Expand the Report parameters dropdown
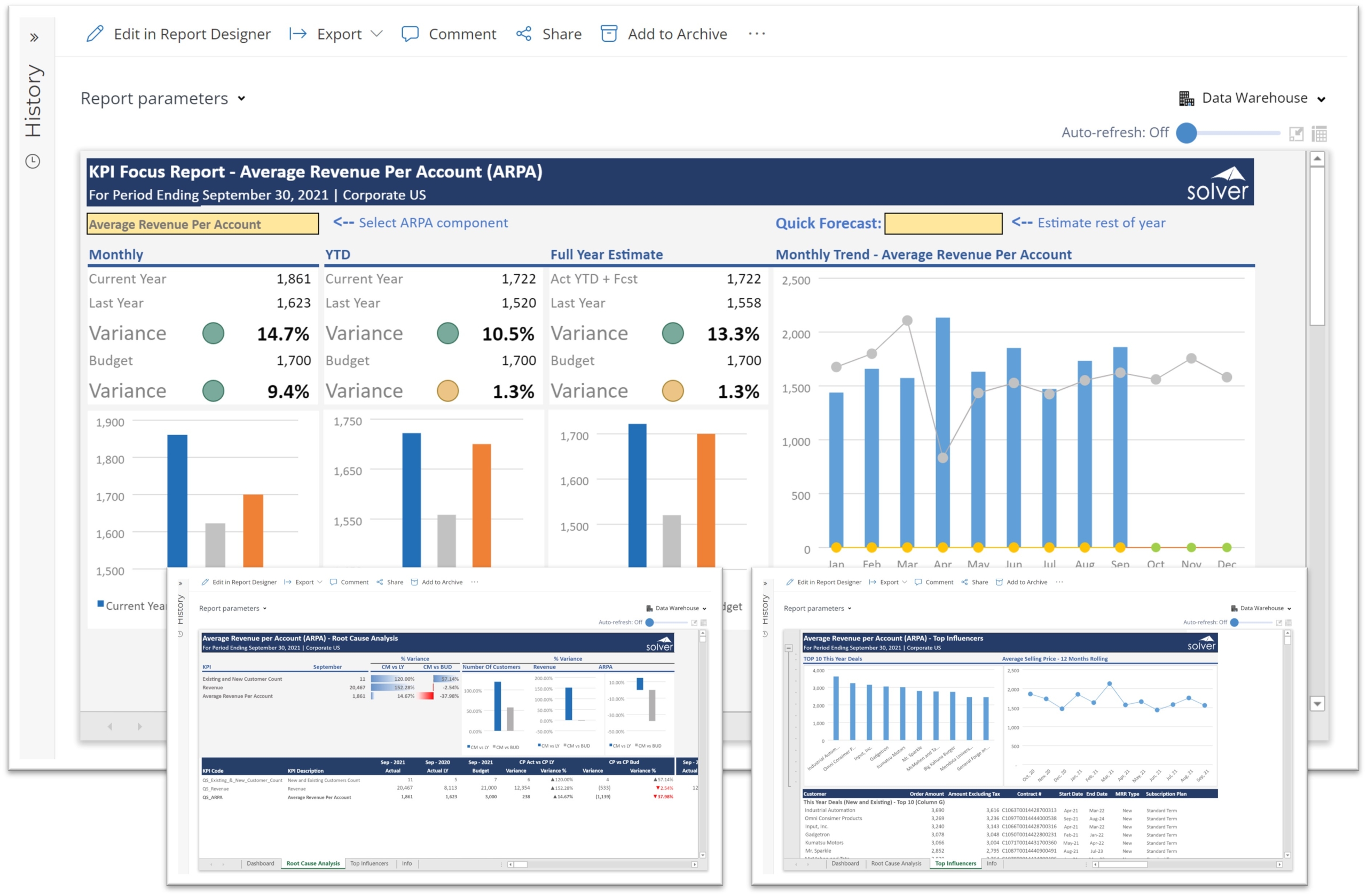Viewport: 1367px width, 896px height. point(163,99)
